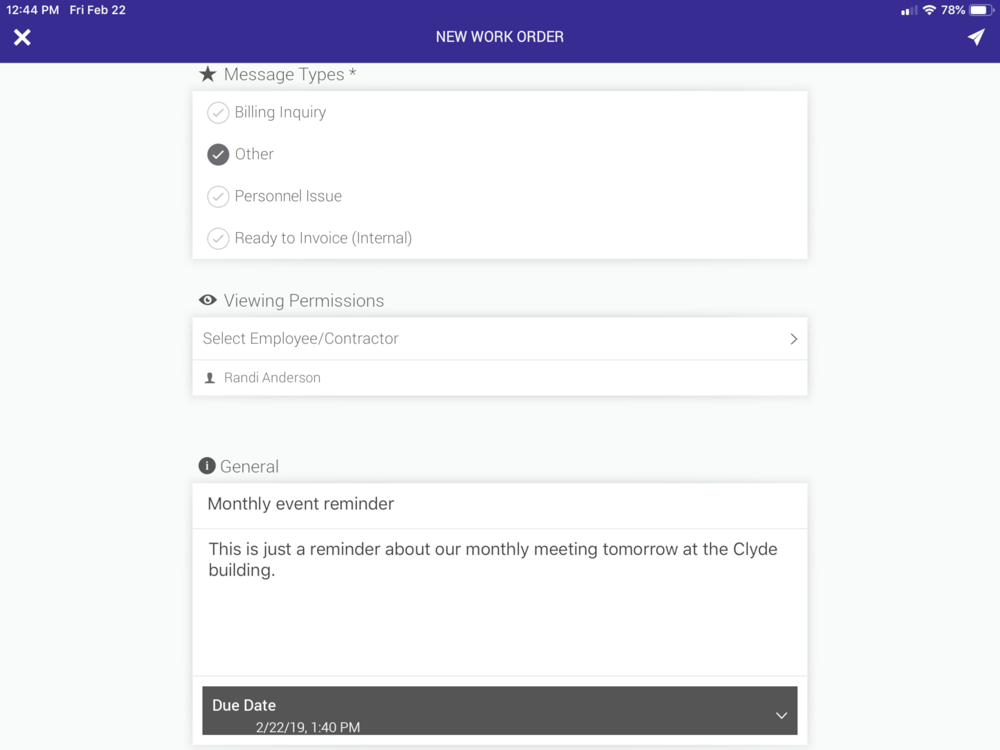This screenshot has width=1000, height=750.
Task: Click the info icon next to General
Action: 207,466
